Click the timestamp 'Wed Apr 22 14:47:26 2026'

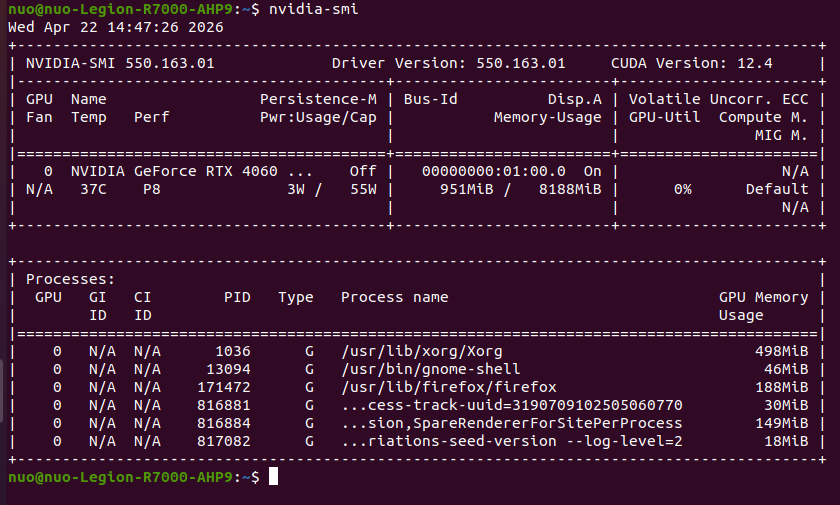116,27
